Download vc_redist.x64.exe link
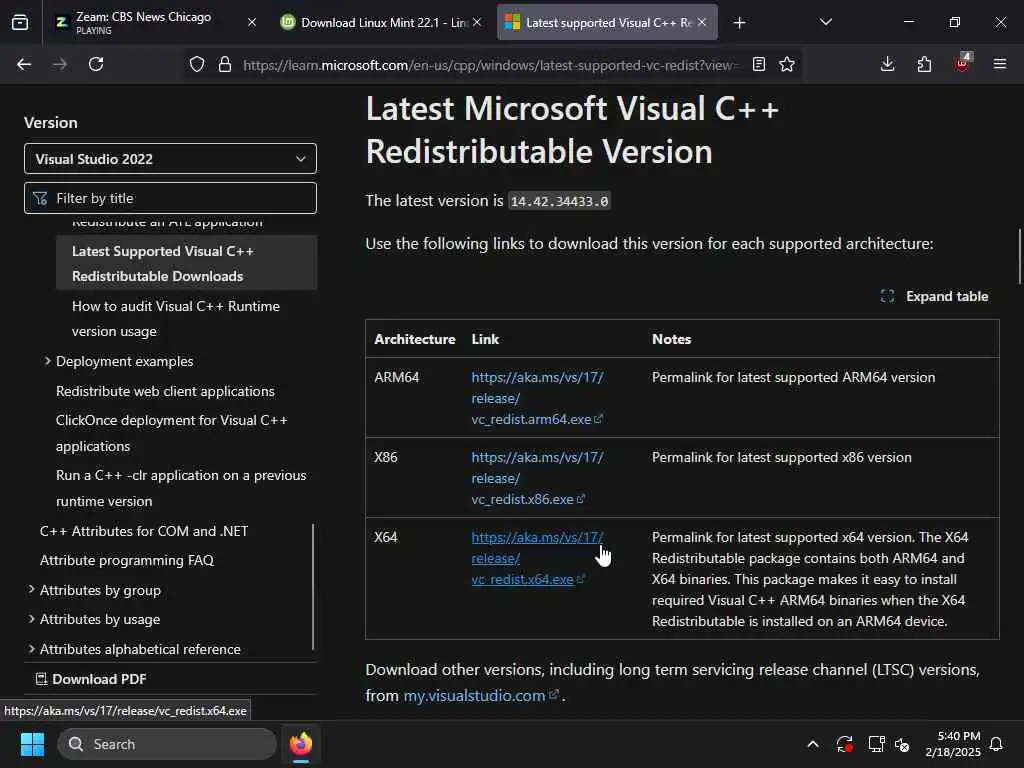This screenshot has height=768, width=1024. (537, 558)
